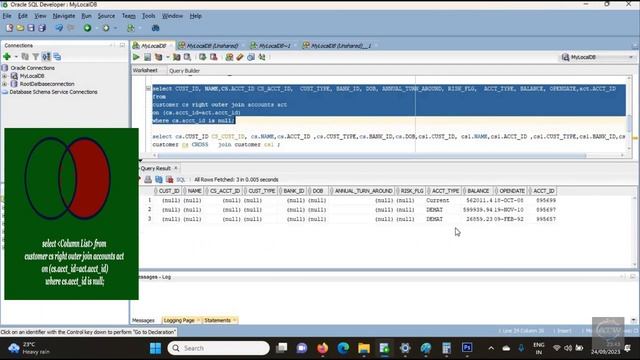Click the Run Script icon
Viewport: 640px width, 360px height.
[x=147, y=57]
